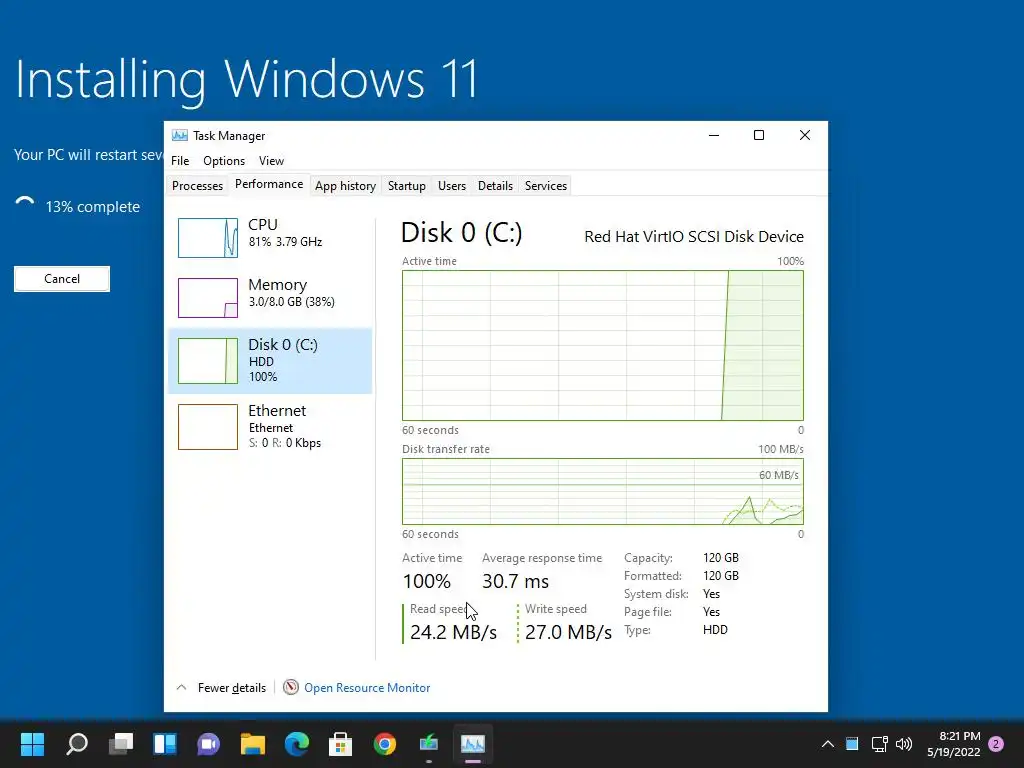
Task: Open the View menu
Action: 271,161
